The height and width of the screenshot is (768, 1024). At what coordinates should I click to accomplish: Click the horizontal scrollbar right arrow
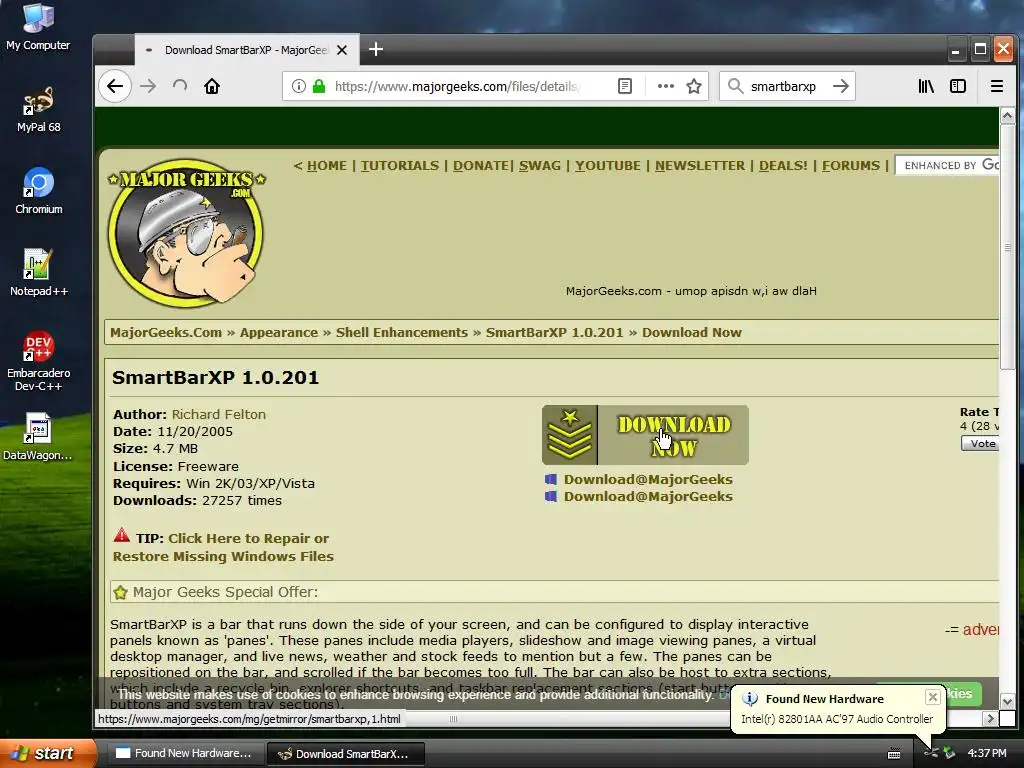[991, 718]
